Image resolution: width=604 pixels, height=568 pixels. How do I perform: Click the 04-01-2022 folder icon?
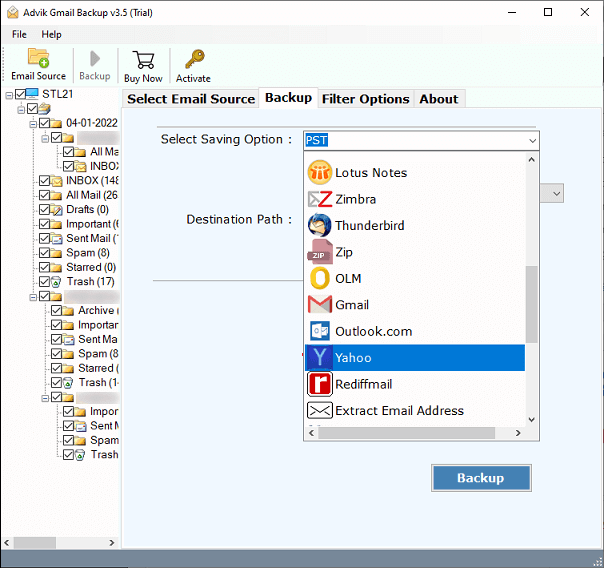pyautogui.click(x=56, y=123)
